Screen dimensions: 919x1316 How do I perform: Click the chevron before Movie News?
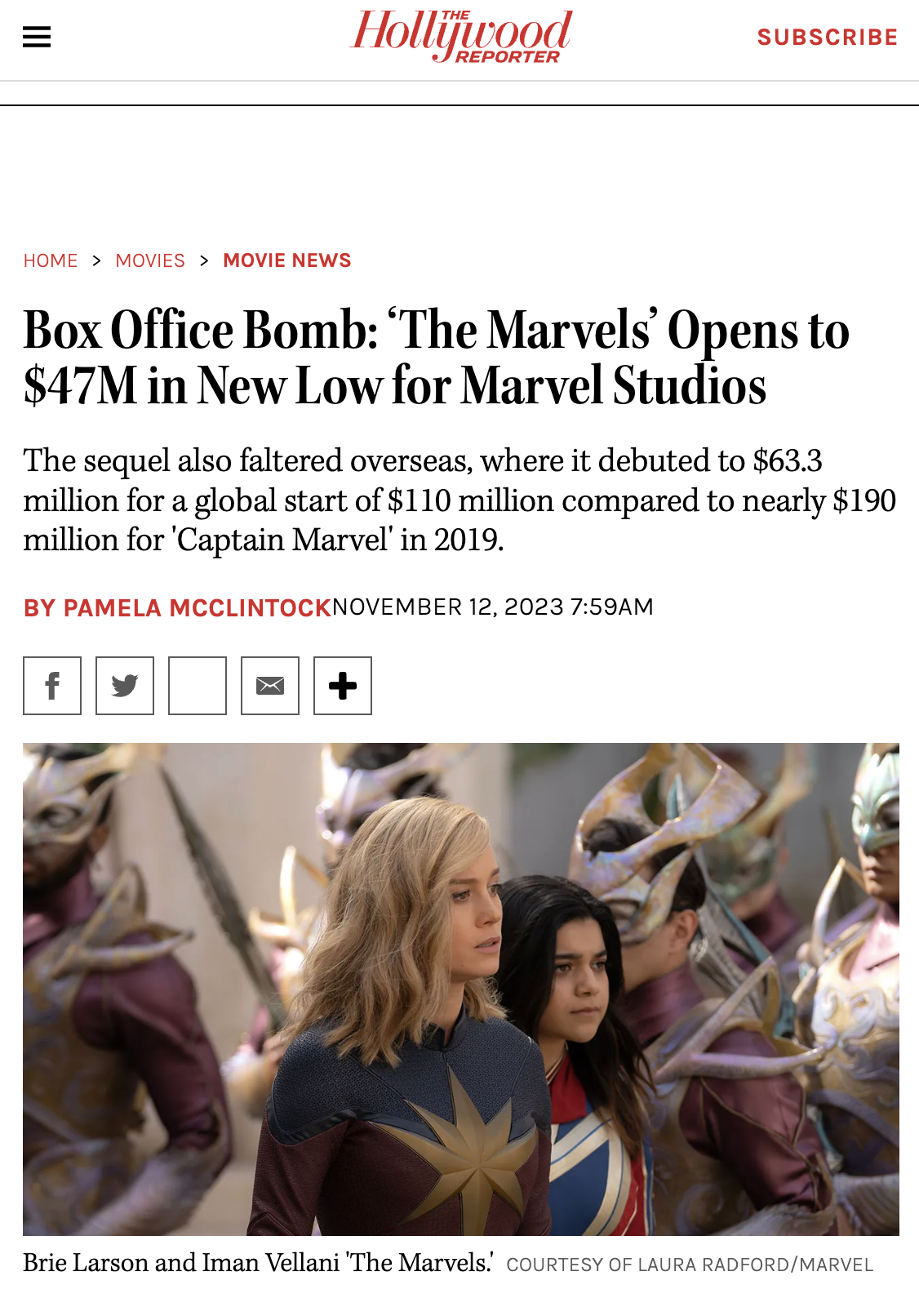[204, 260]
